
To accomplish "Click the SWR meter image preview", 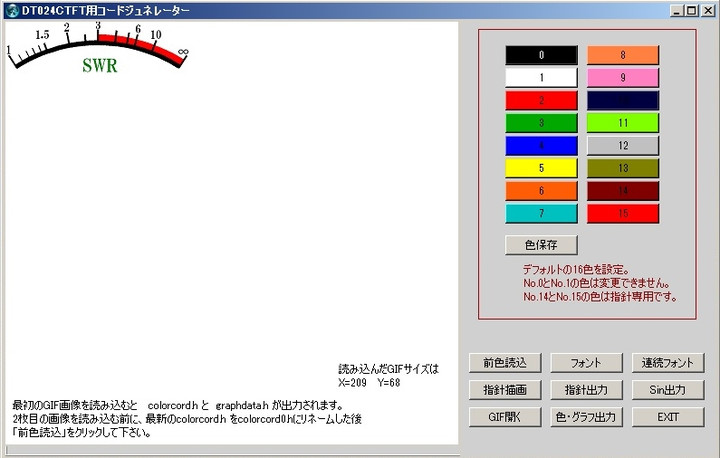I will [98, 48].
